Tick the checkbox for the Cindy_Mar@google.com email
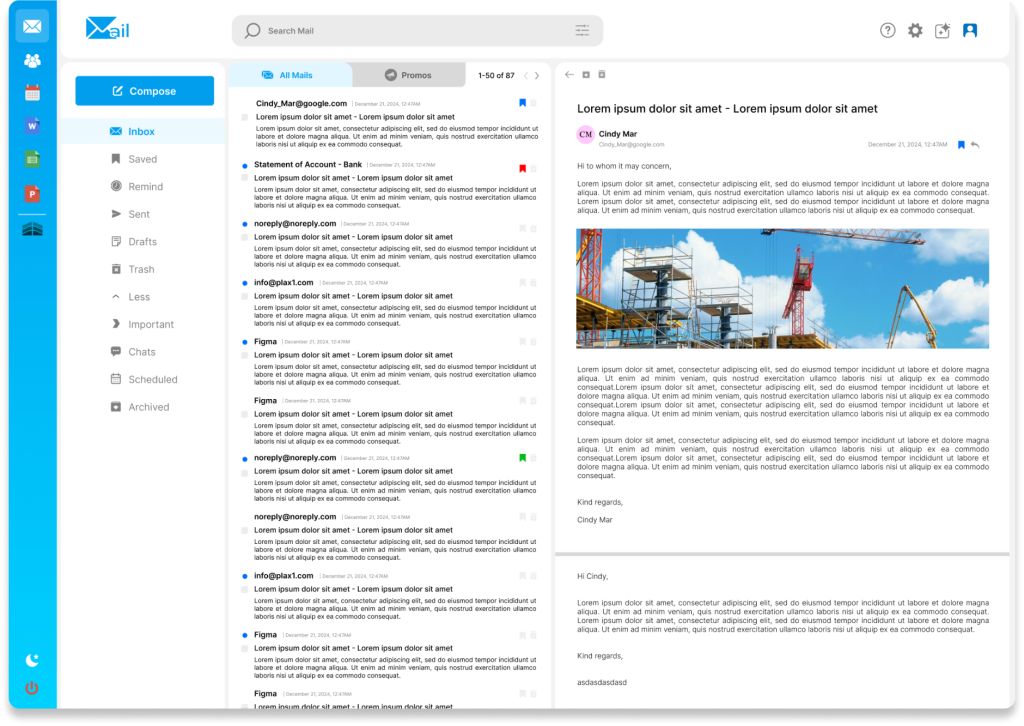The image size is (1024, 726). [245, 117]
